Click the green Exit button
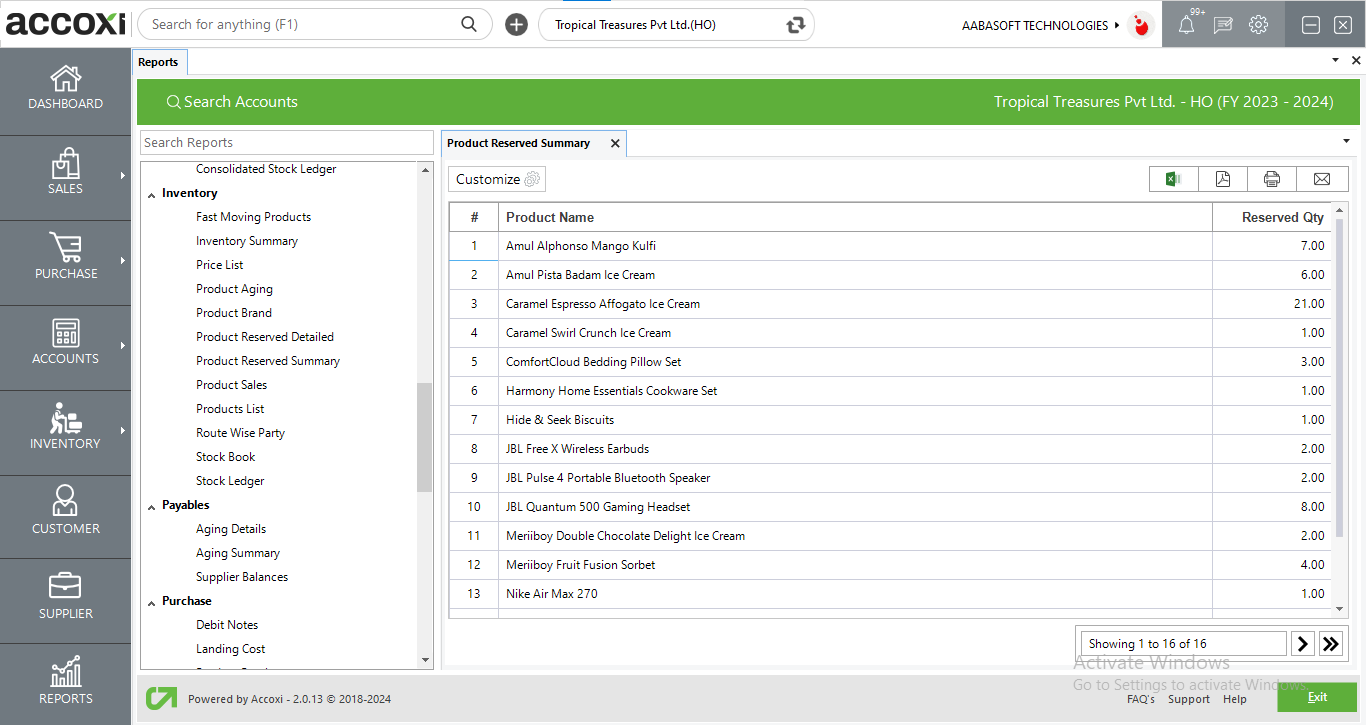The height and width of the screenshot is (725, 1366). (1316, 697)
